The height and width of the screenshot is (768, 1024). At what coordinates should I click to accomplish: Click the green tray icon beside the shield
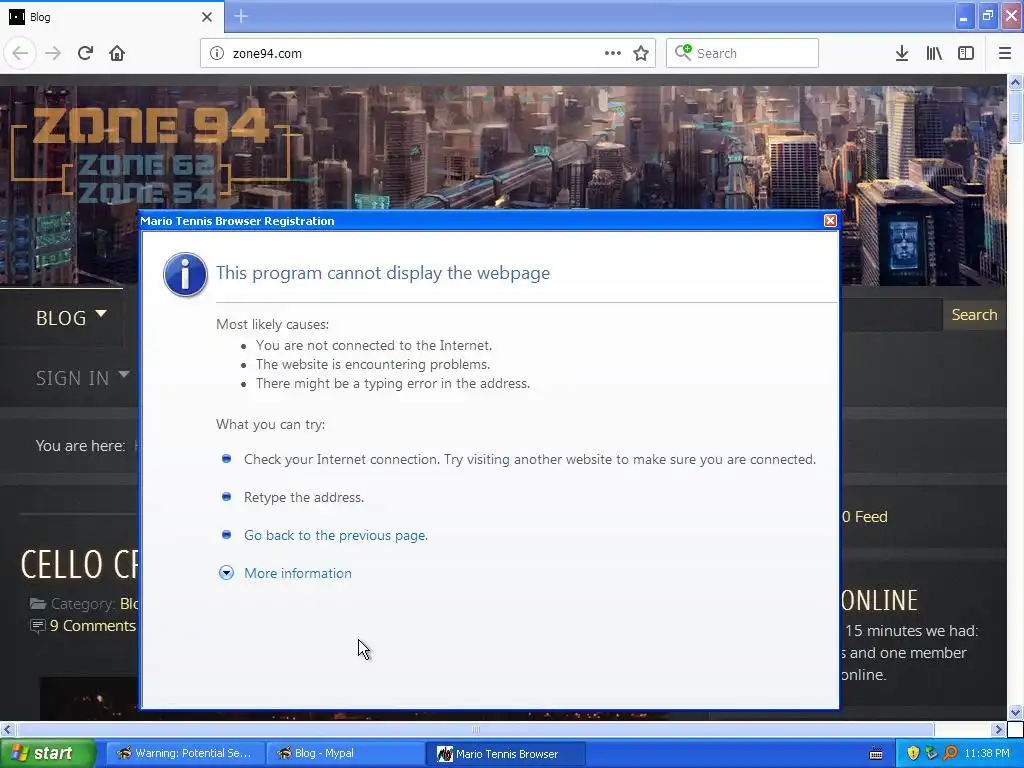(931, 754)
